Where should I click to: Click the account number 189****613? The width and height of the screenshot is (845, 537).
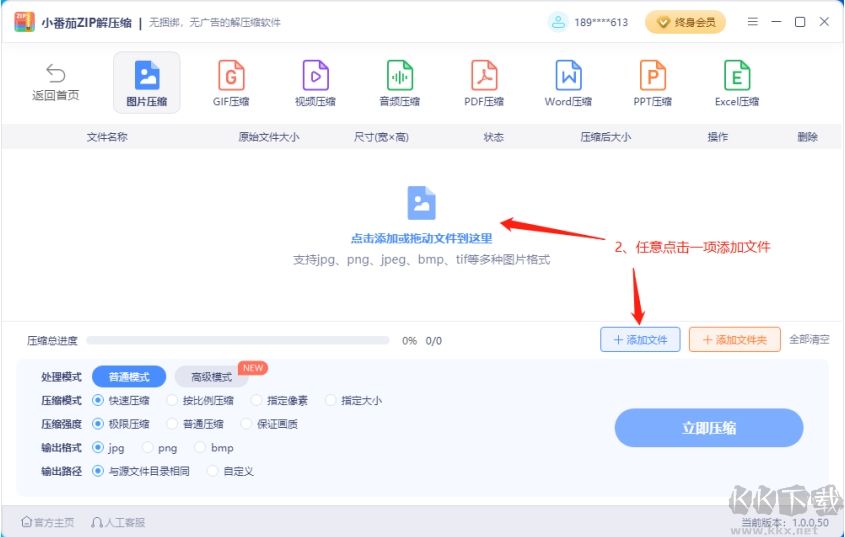[x=601, y=23]
